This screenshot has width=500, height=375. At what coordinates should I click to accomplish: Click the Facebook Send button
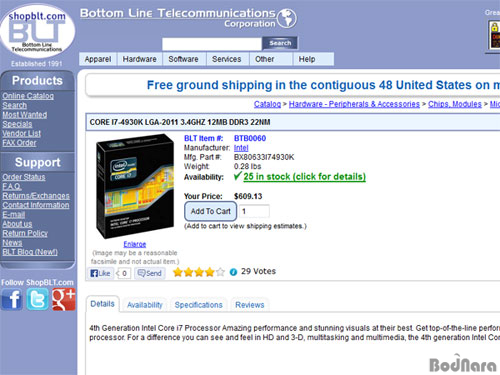150,273
